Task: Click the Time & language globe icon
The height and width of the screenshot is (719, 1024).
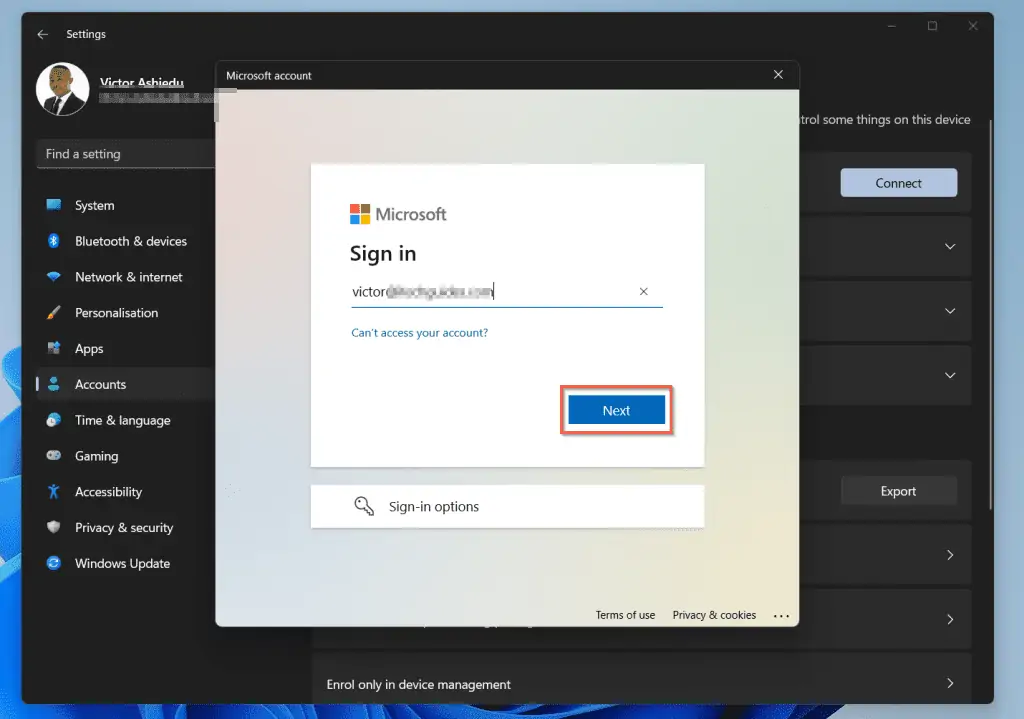Action: (54, 420)
